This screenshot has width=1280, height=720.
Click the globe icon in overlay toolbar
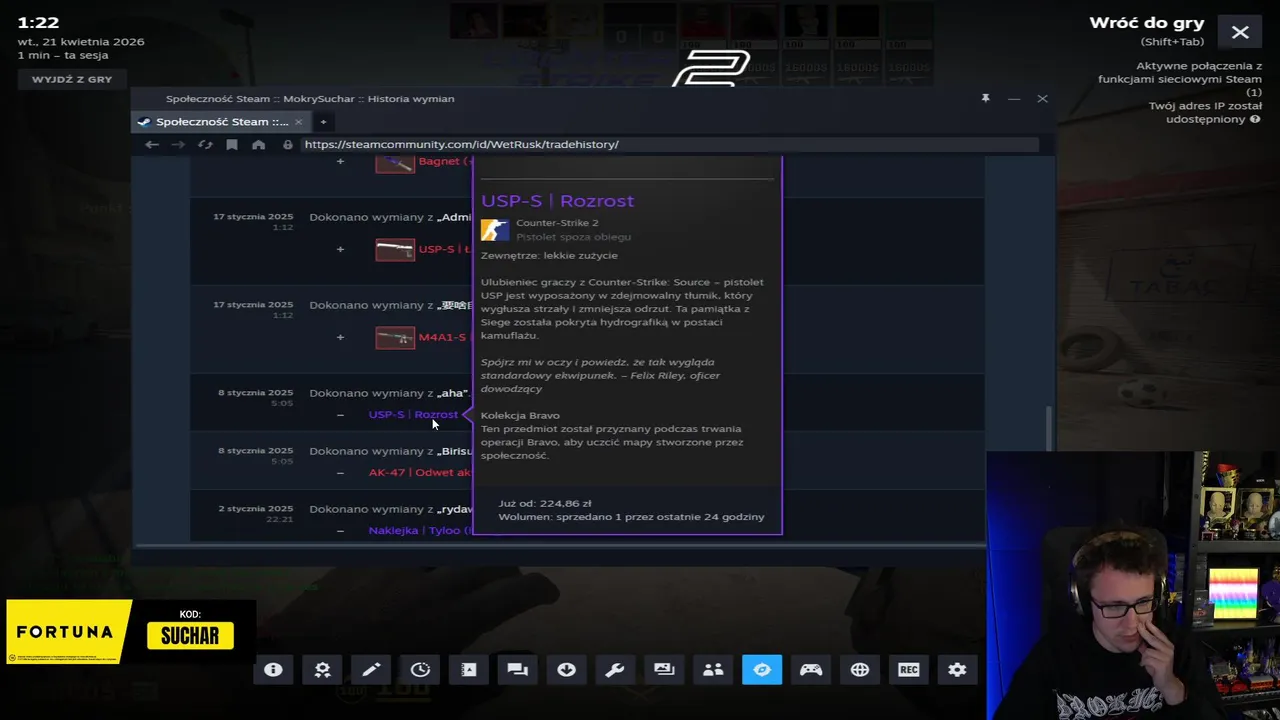click(860, 670)
